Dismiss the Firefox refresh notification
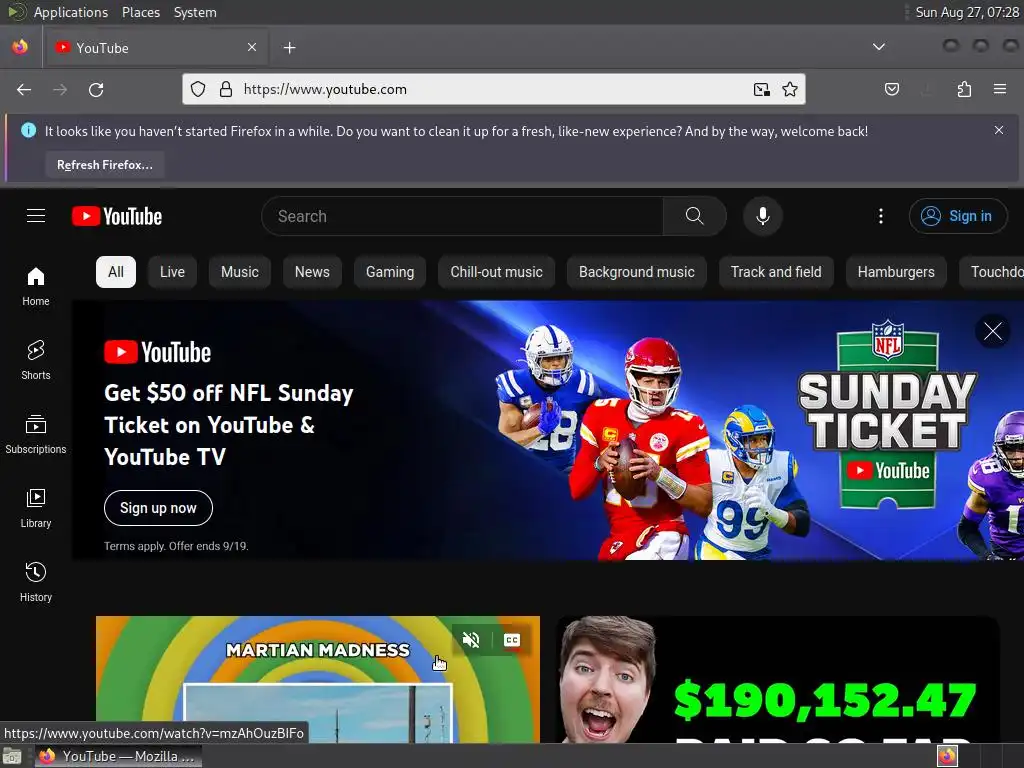Image resolution: width=1024 pixels, height=768 pixels. (x=999, y=130)
